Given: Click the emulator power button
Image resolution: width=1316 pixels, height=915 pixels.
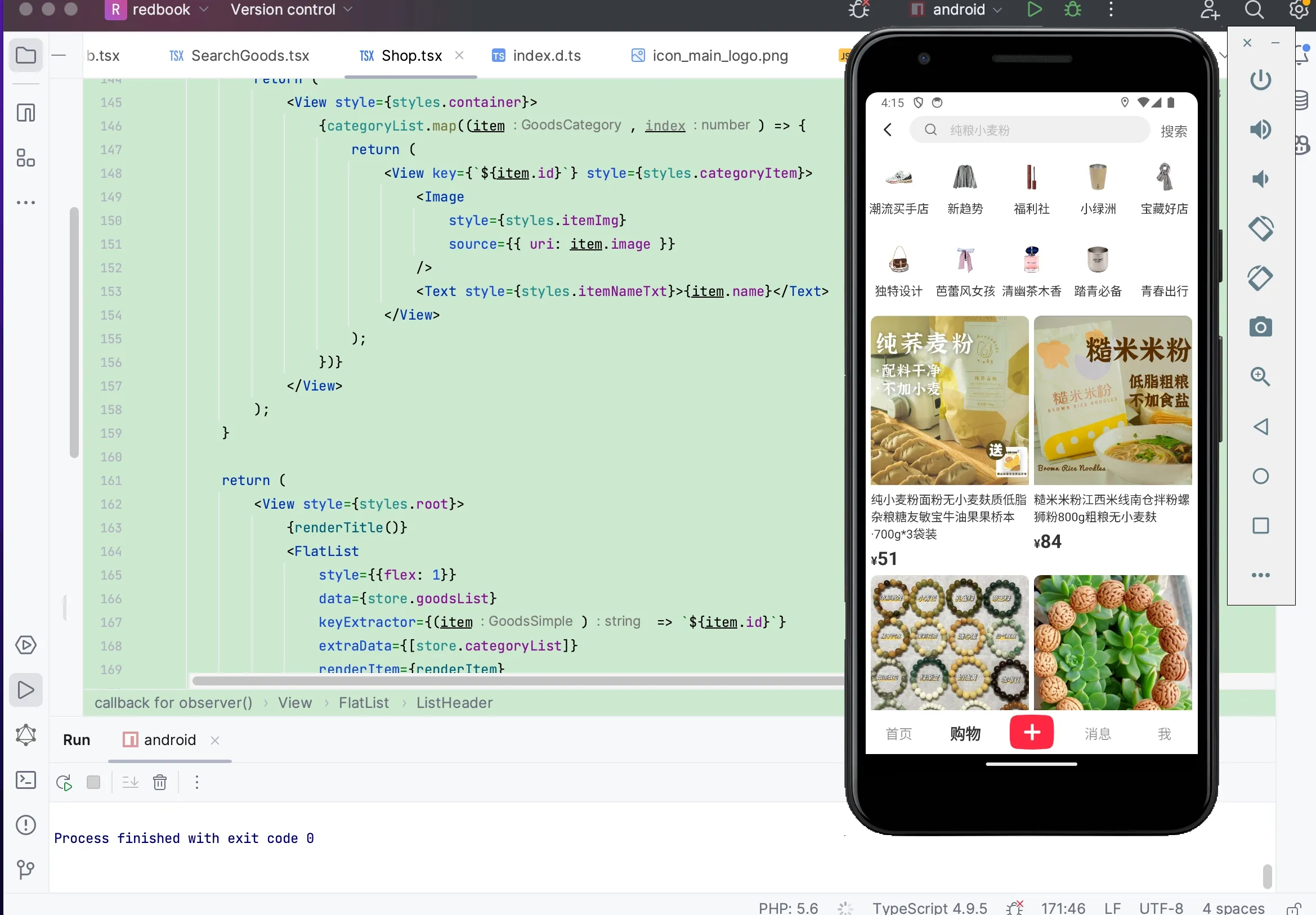Looking at the screenshot, I should [x=1260, y=80].
